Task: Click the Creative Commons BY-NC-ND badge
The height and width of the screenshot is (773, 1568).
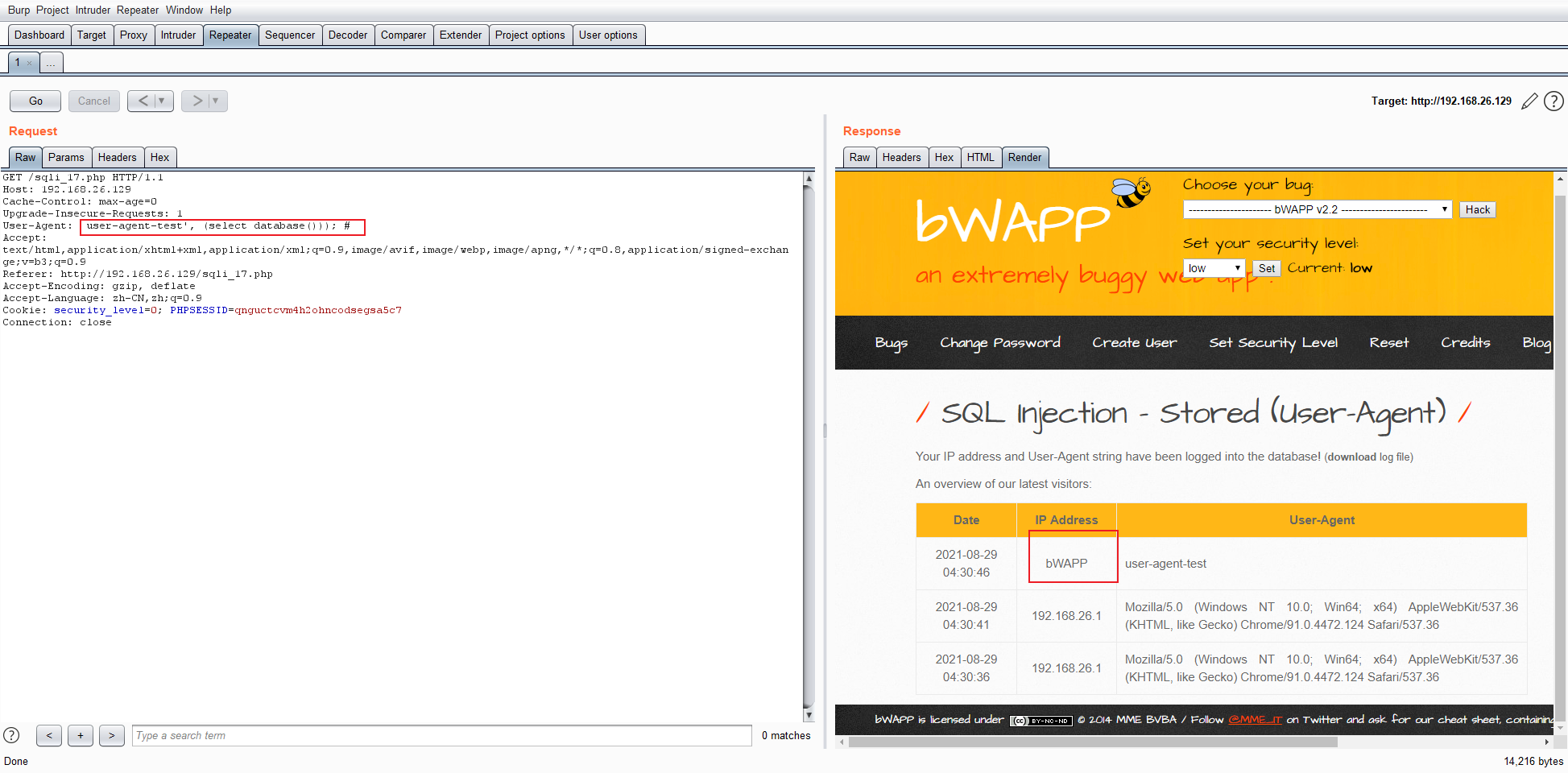Action: pyautogui.click(x=1041, y=721)
